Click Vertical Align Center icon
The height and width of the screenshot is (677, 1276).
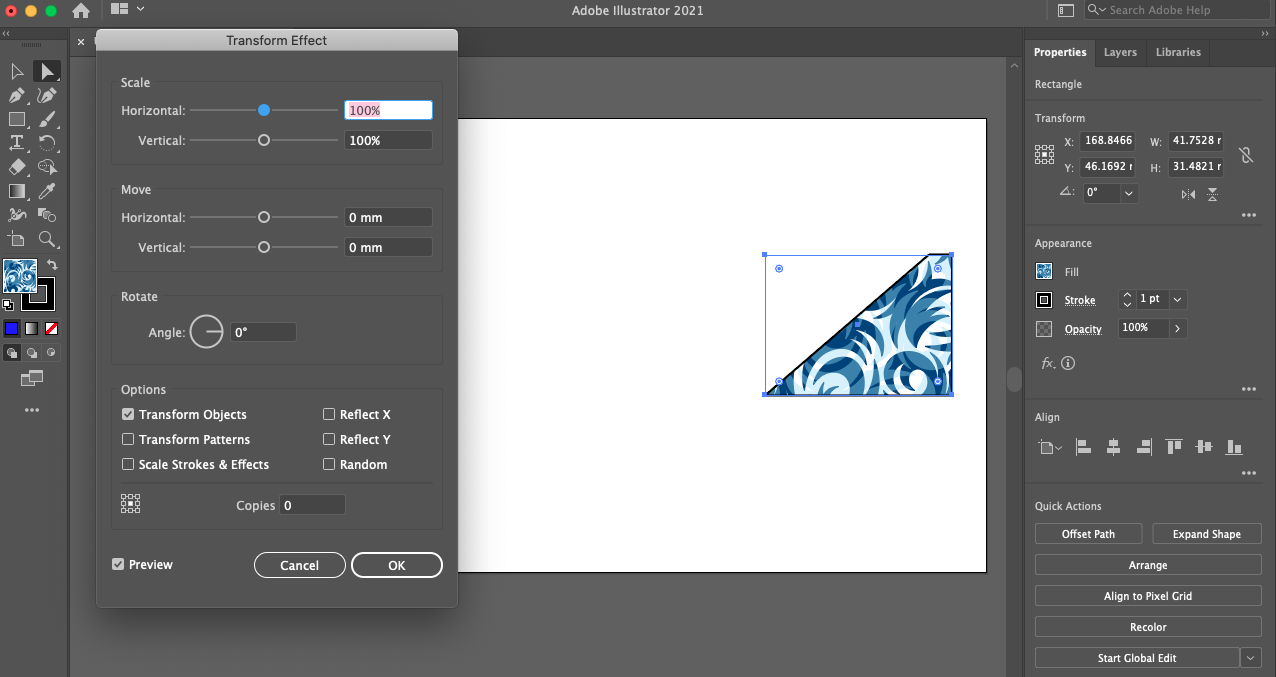coord(1204,447)
